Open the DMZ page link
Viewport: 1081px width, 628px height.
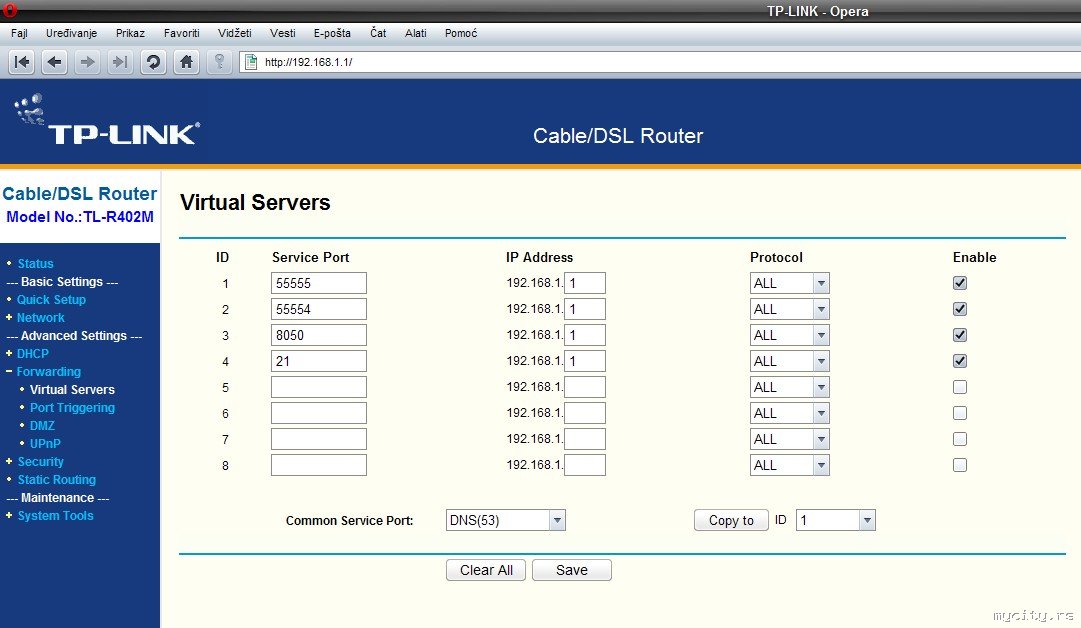(x=42, y=425)
